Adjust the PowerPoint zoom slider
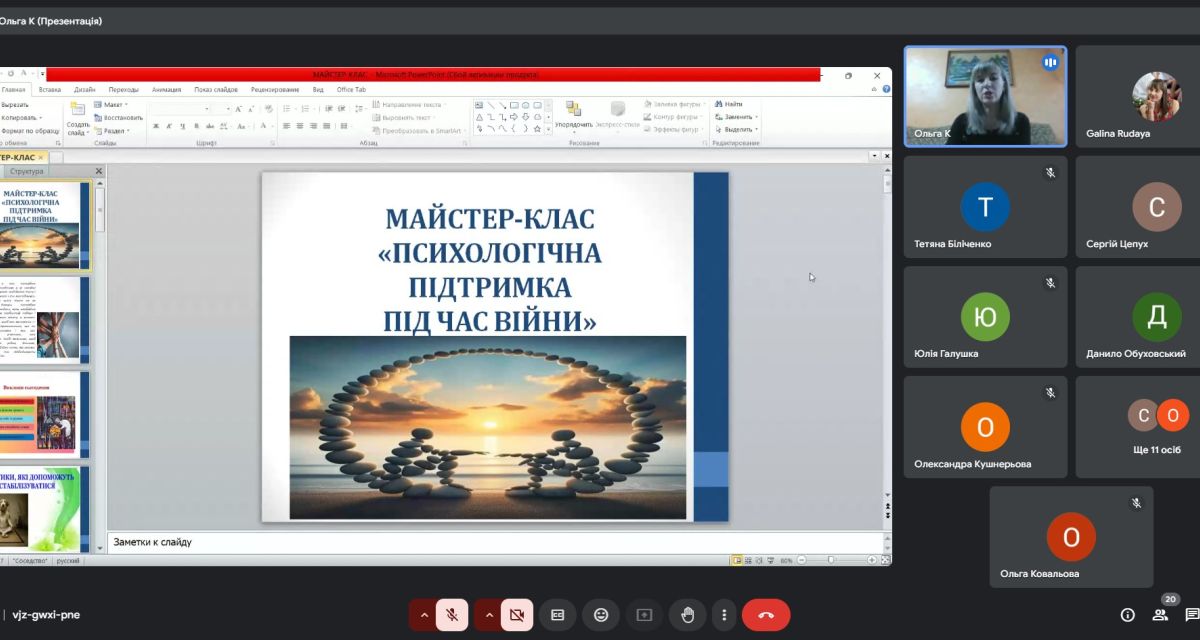1200x640 pixels. (831, 560)
